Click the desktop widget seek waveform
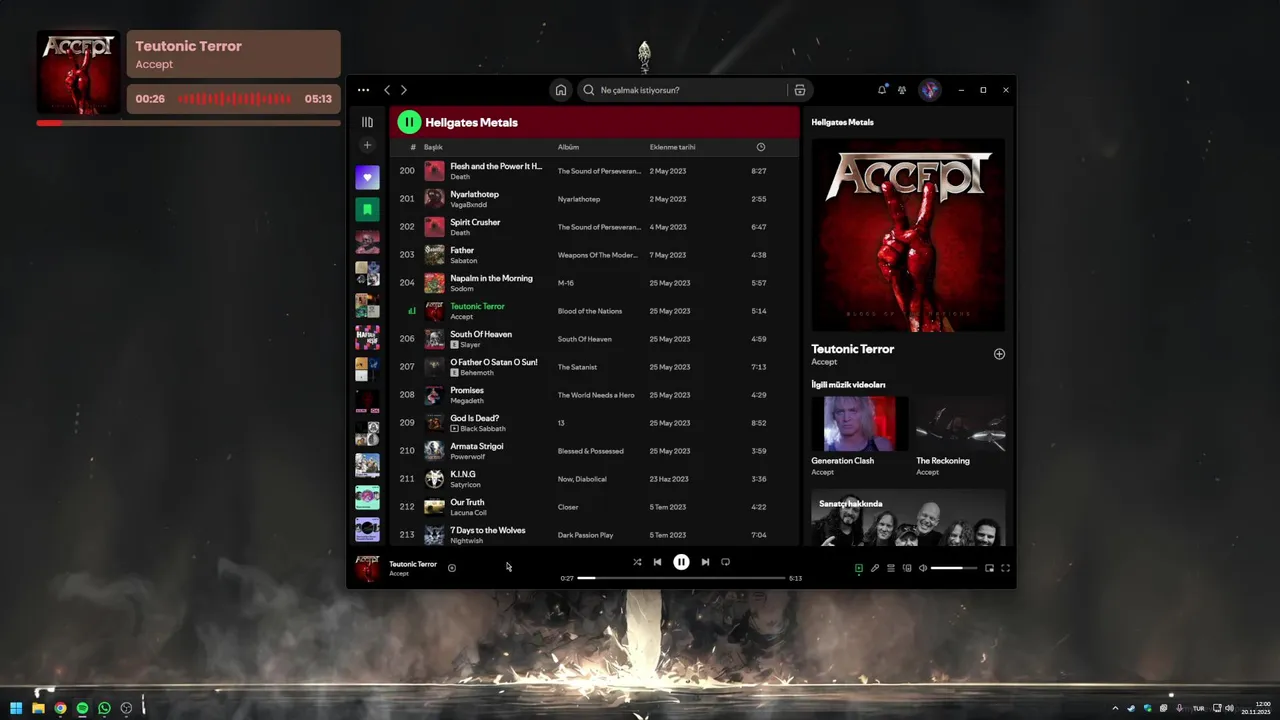1280x720 pixels. coord(235,99)
